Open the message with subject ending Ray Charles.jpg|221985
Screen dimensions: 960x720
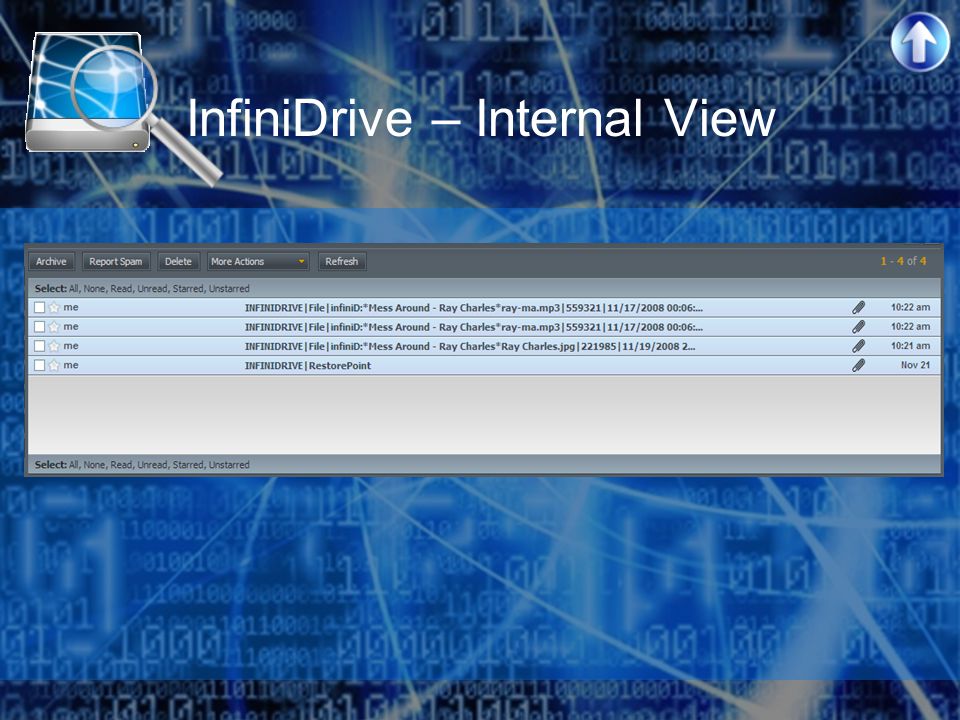tap(470, 347)
